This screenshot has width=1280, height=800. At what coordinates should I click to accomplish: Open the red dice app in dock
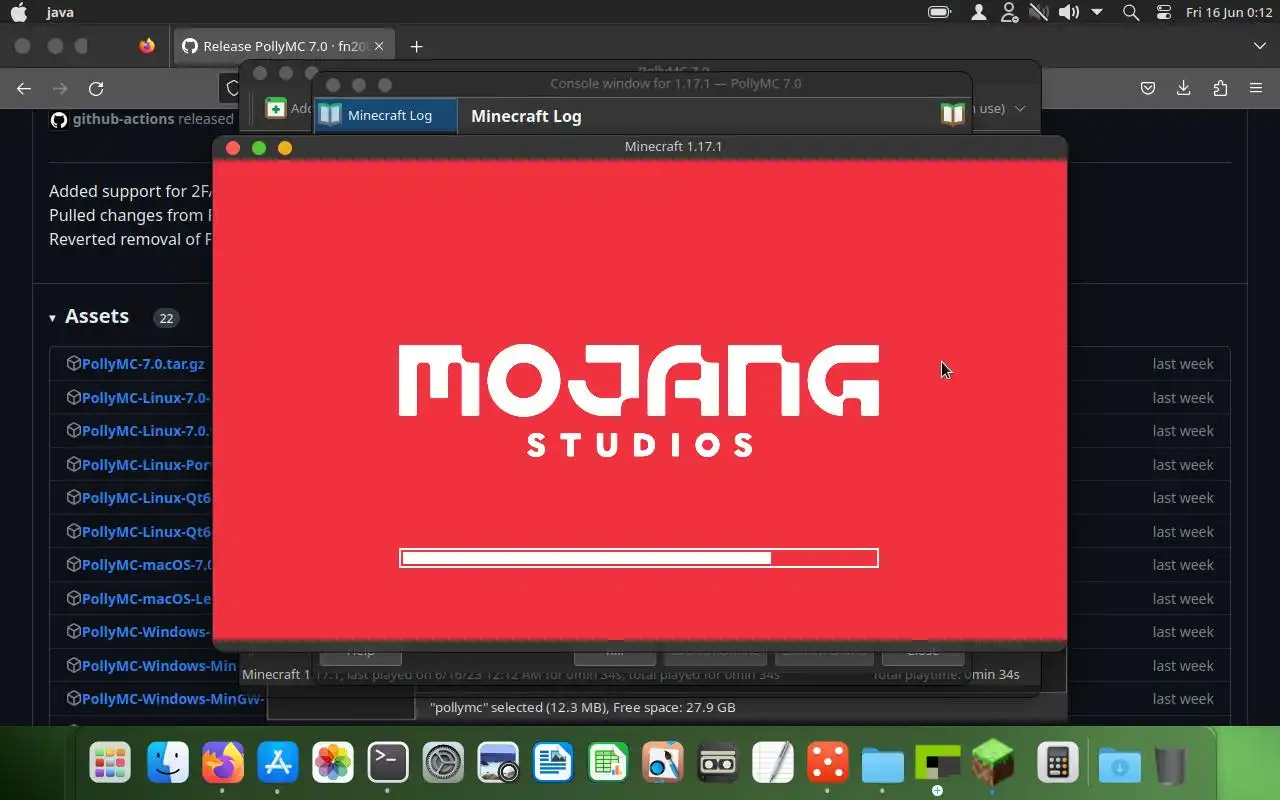click(828, 764)
